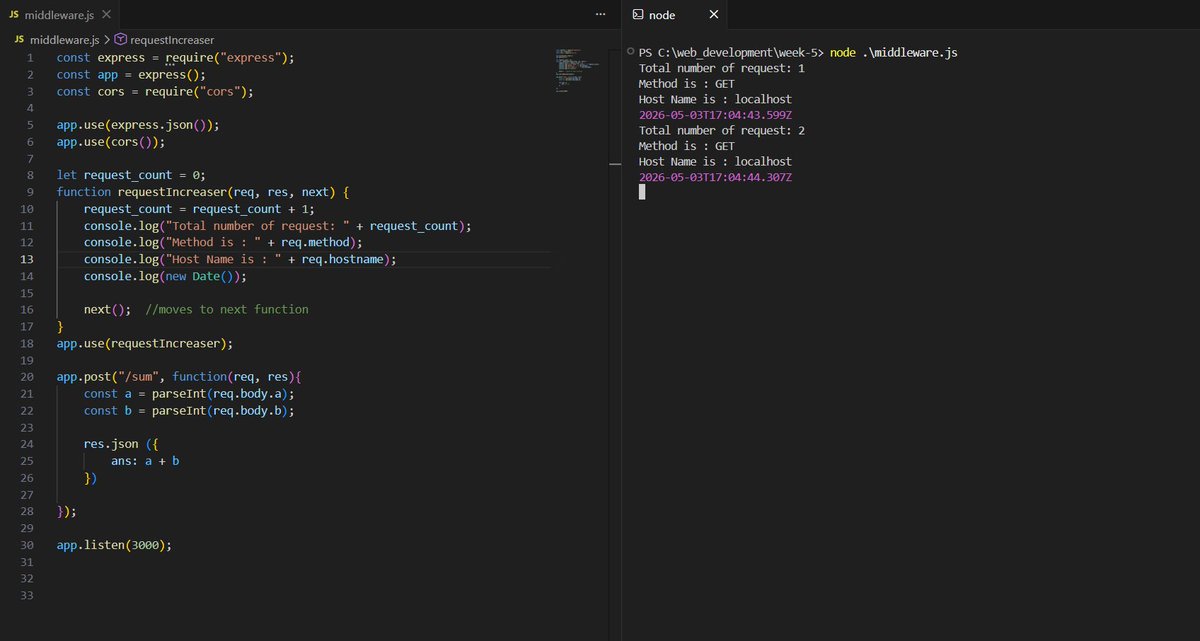Screen dimensions: 1200x641
Task: Click req.method in the code
Action: click(x=317, y=243)
